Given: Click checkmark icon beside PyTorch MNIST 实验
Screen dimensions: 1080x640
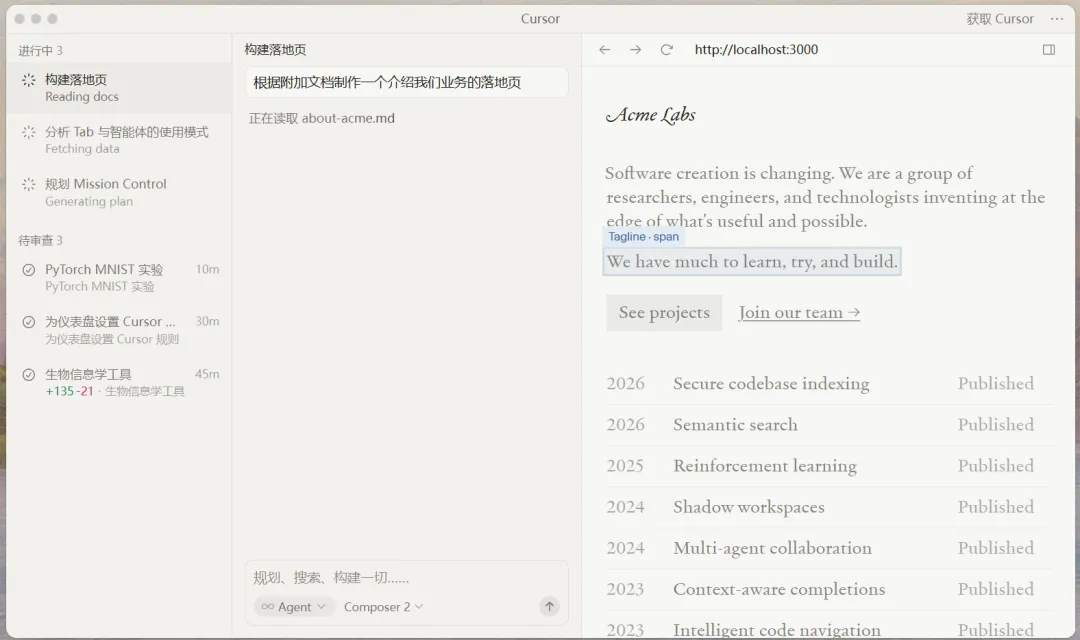Looking at the screenshot, I should click(x=28, y=269).
